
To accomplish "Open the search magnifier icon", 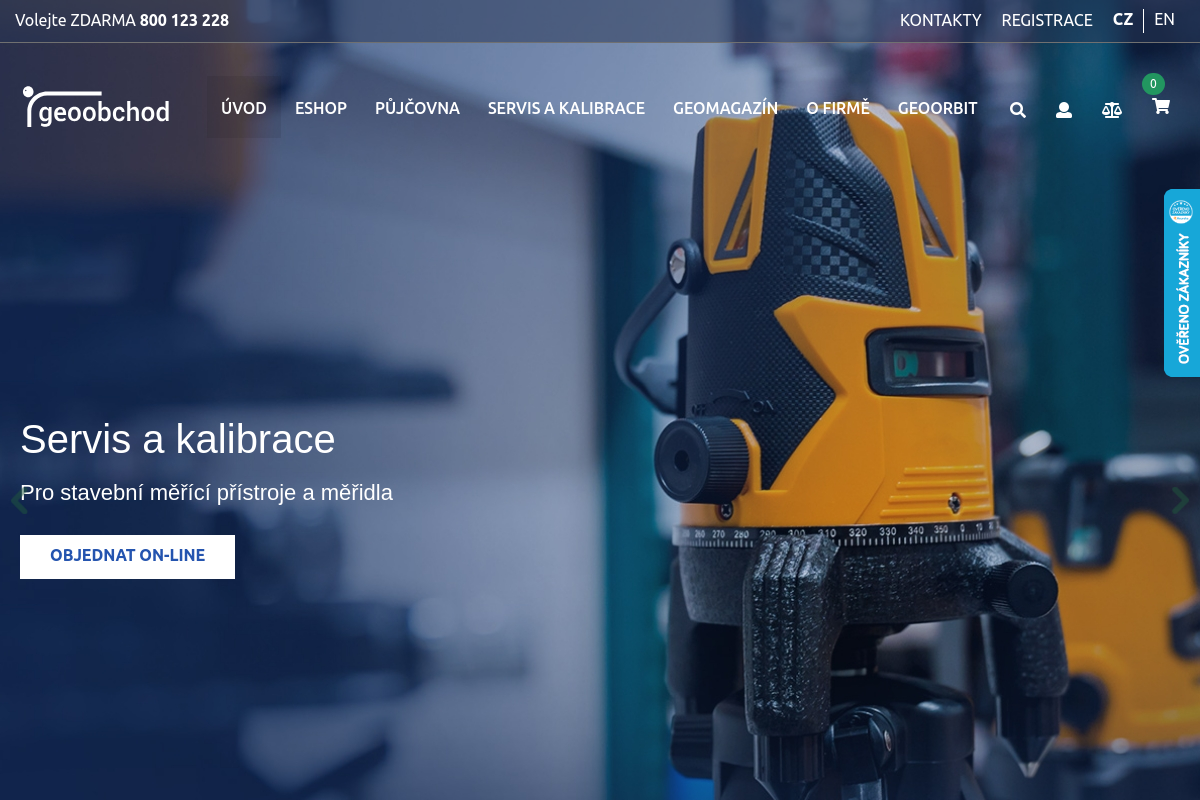I will point(1017,110).
